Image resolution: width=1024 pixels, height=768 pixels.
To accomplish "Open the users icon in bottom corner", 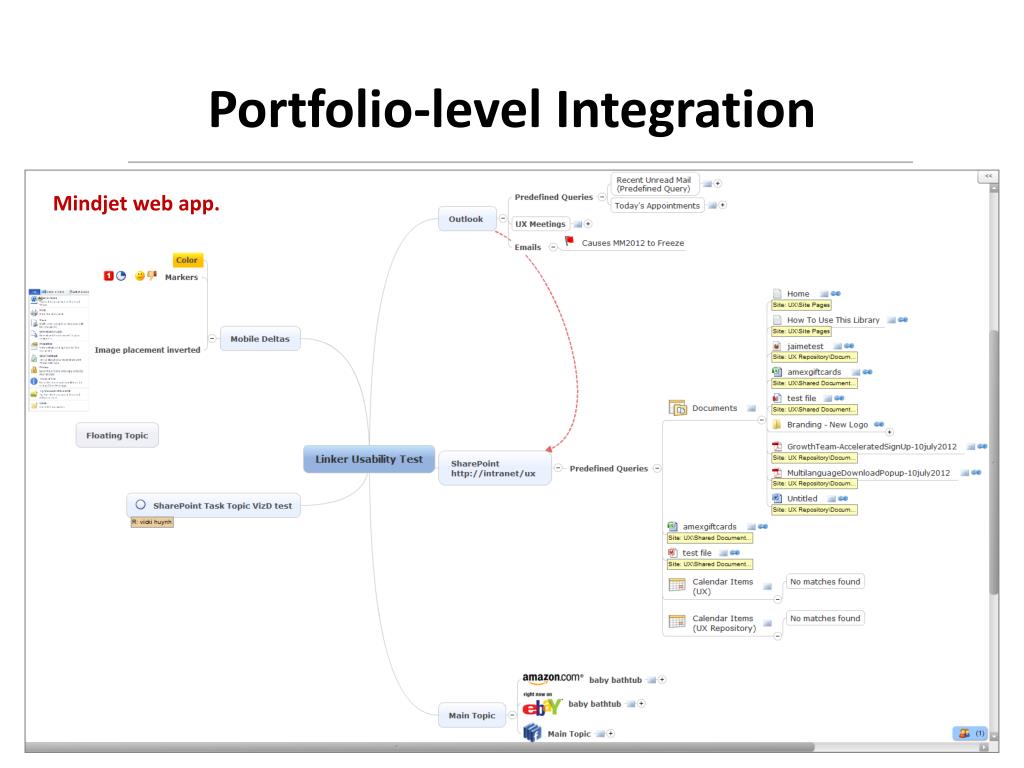I will [x=964, y=733].
